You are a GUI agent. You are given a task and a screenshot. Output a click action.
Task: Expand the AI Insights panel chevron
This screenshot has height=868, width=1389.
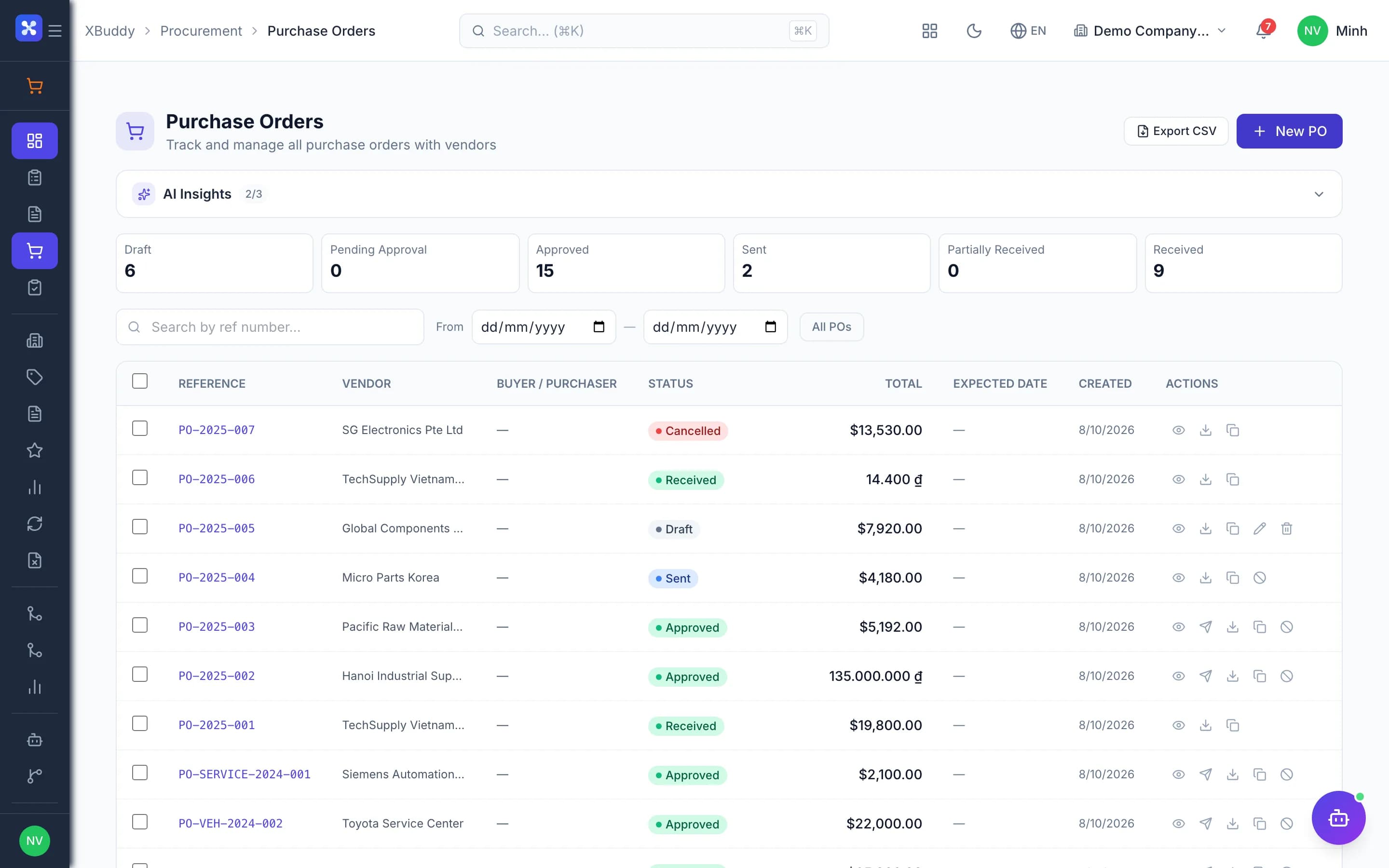[1319, 194]
